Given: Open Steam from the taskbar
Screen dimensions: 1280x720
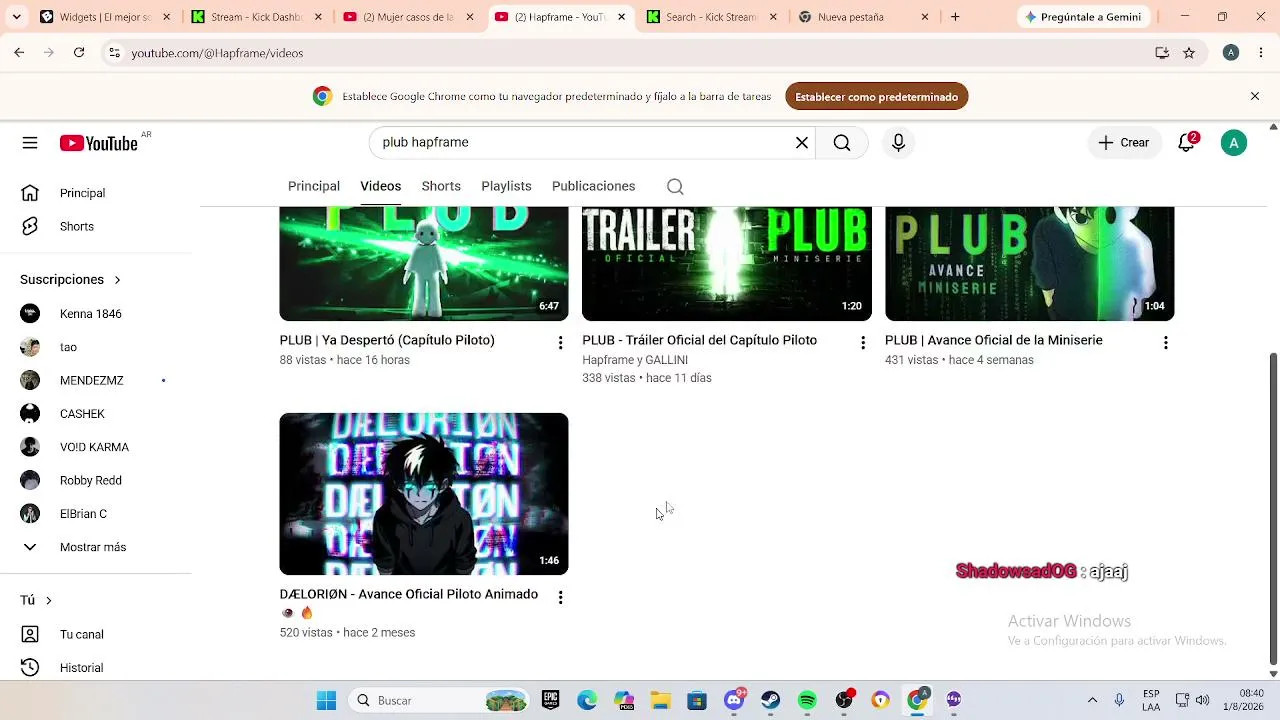Looking at the screenshot, I should 770,700.
